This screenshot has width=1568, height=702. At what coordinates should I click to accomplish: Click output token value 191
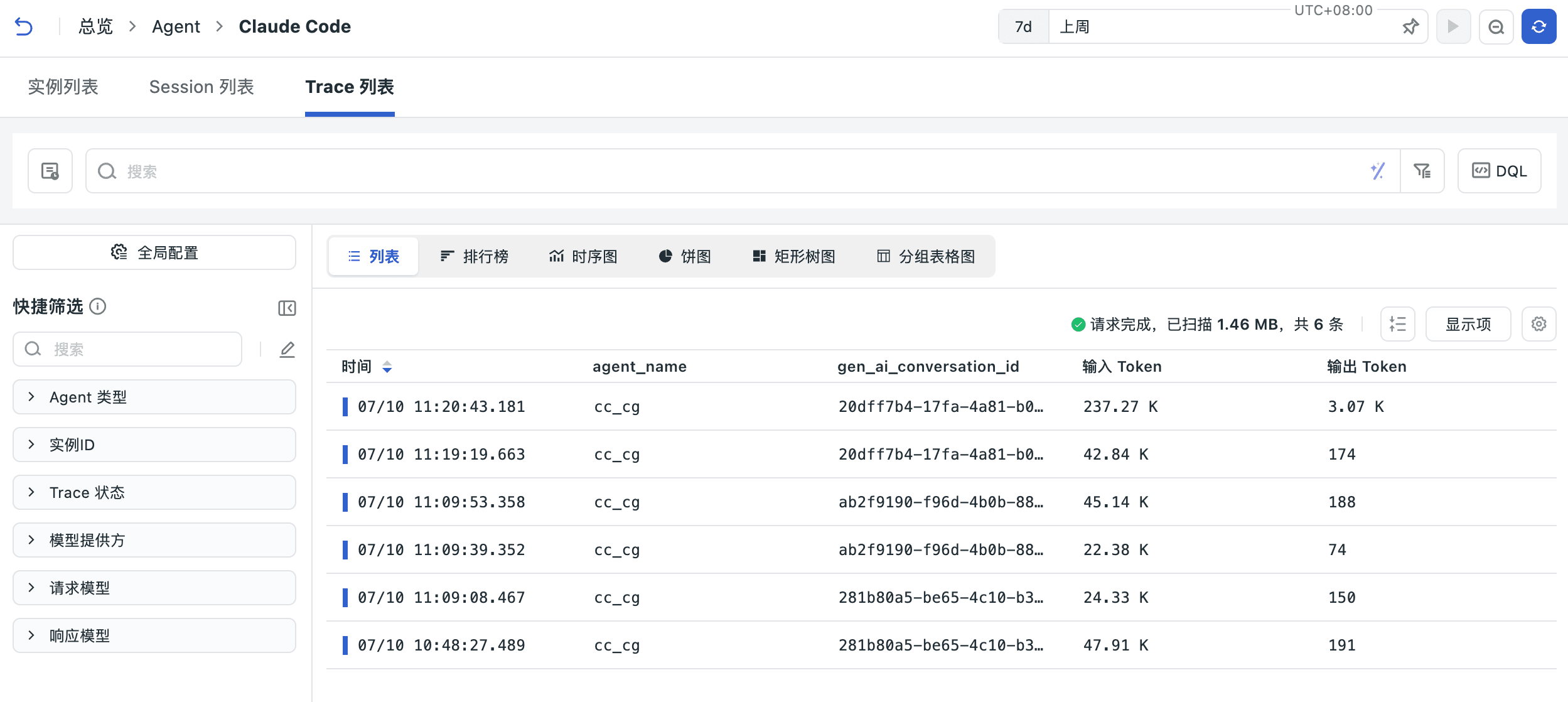point(1342,645)
